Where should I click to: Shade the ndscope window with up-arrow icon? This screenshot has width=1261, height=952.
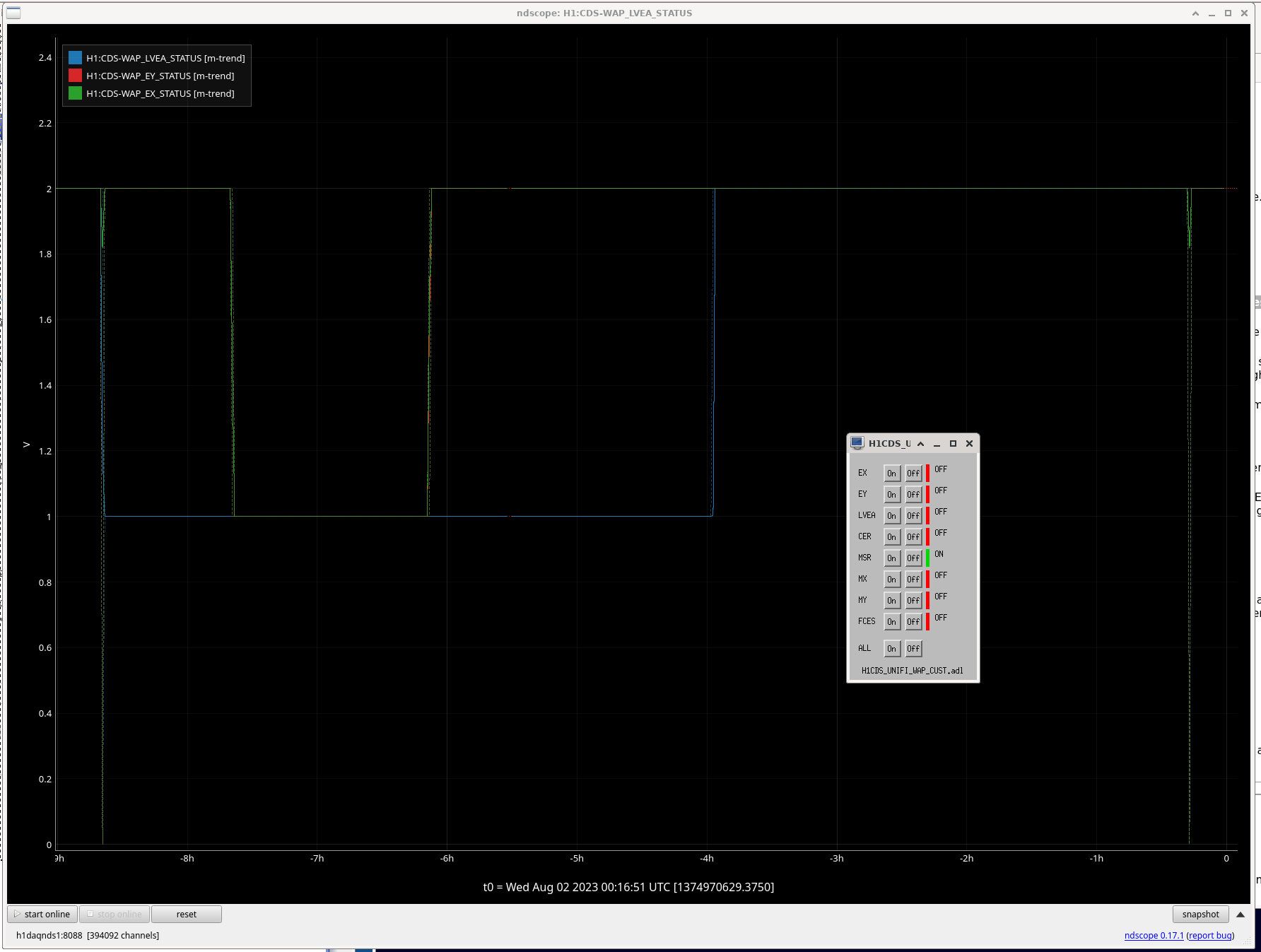[x=1195, y=13]
